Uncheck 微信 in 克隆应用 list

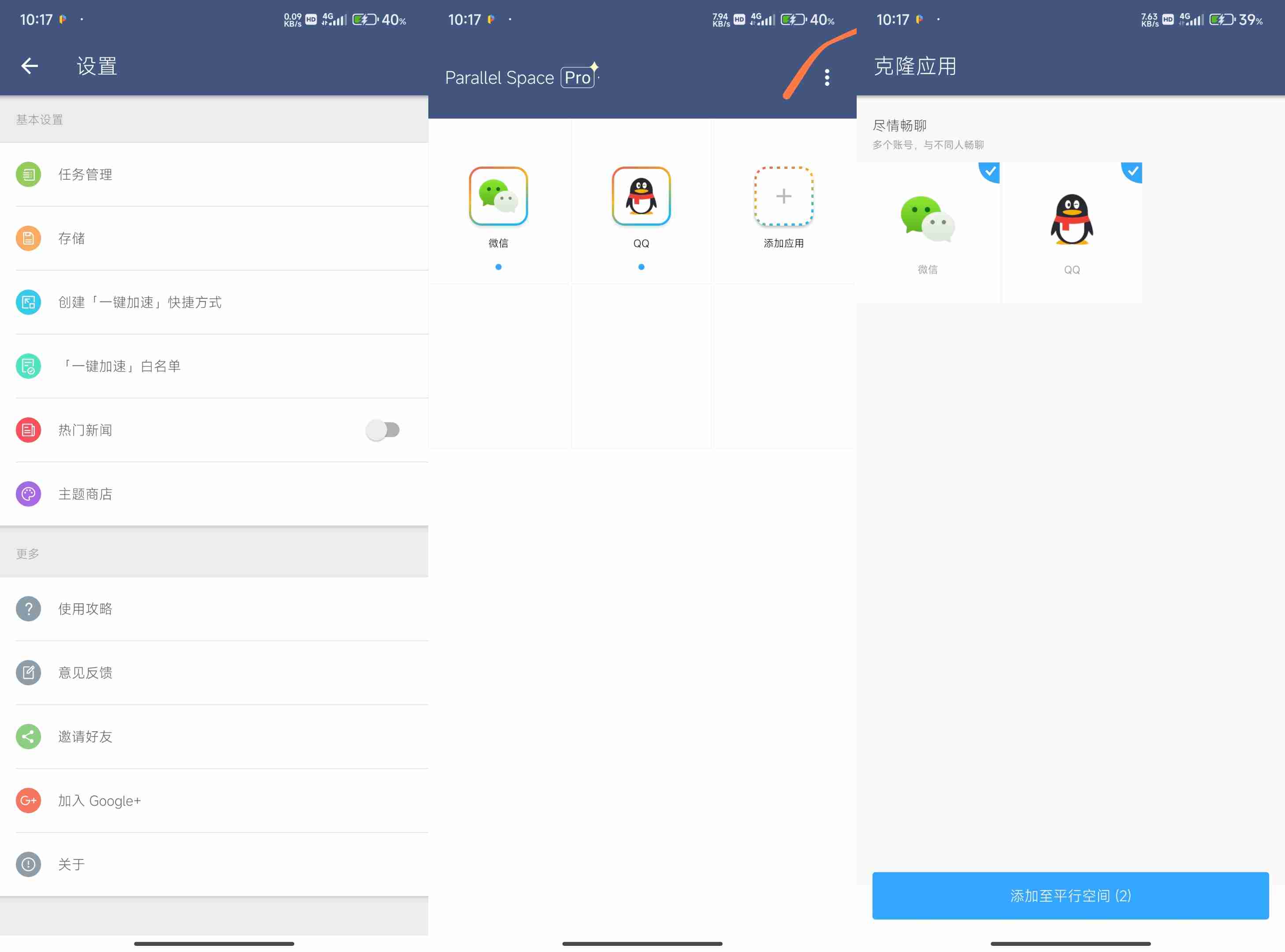tap(928, 232)
